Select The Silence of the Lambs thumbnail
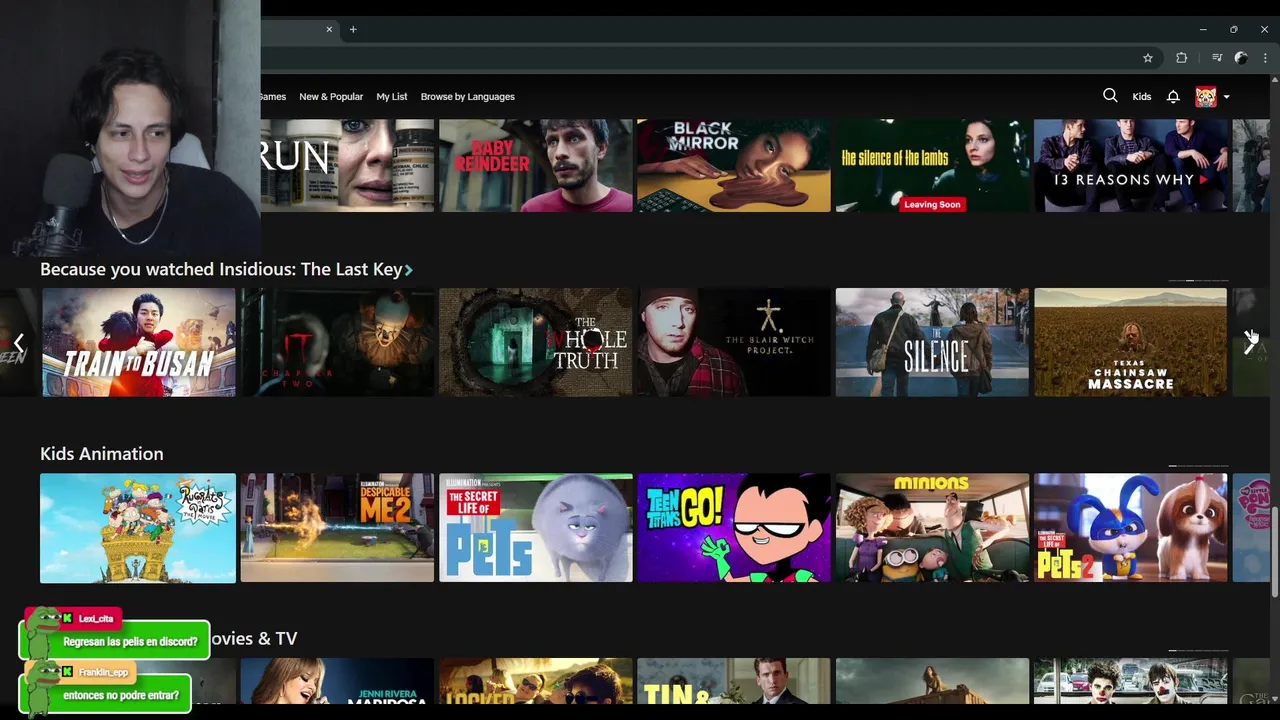 932,165
